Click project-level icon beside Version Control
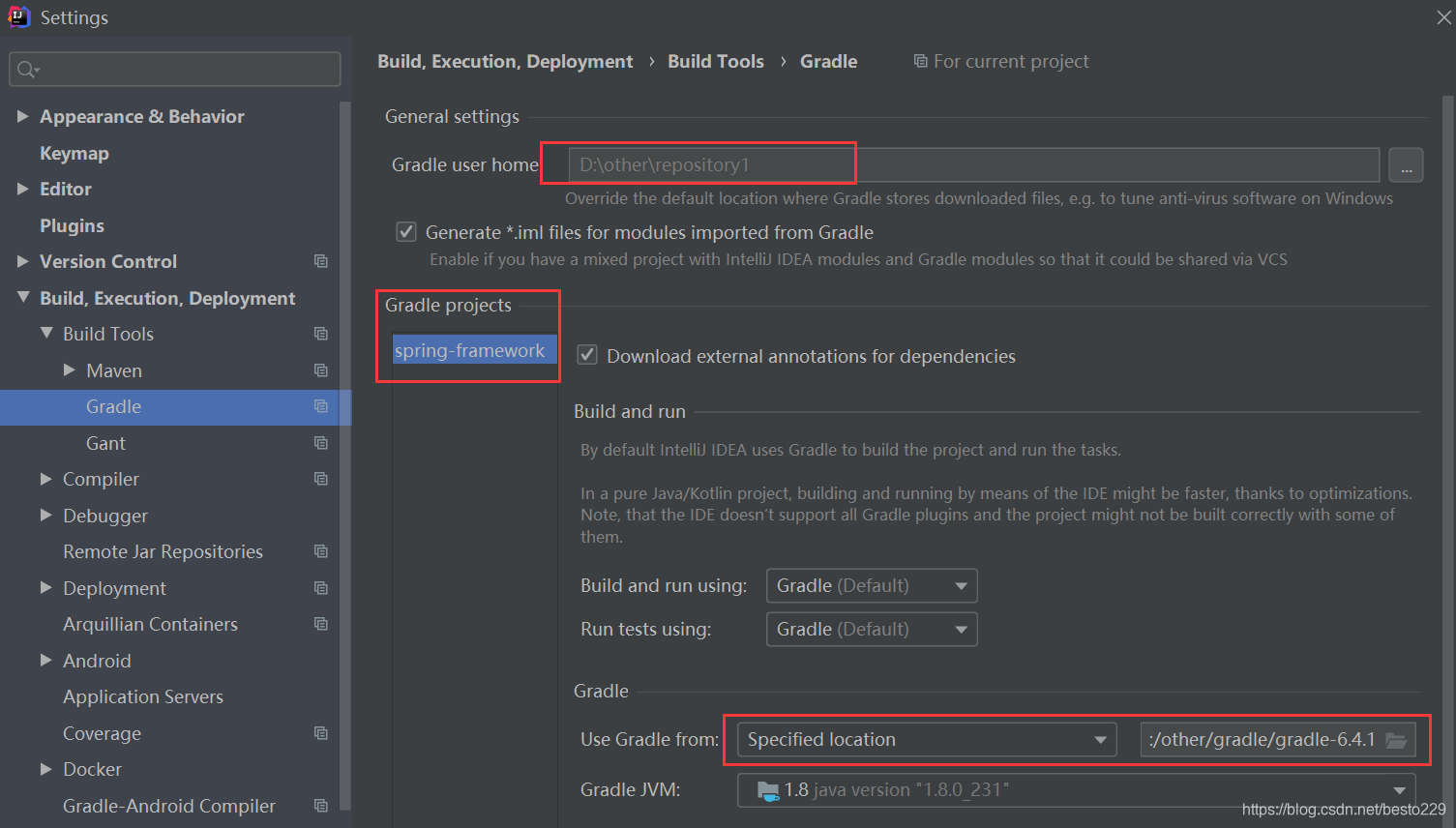This screenshot has height=828, width=1456. pyautogui.click(x=321, y=261)
